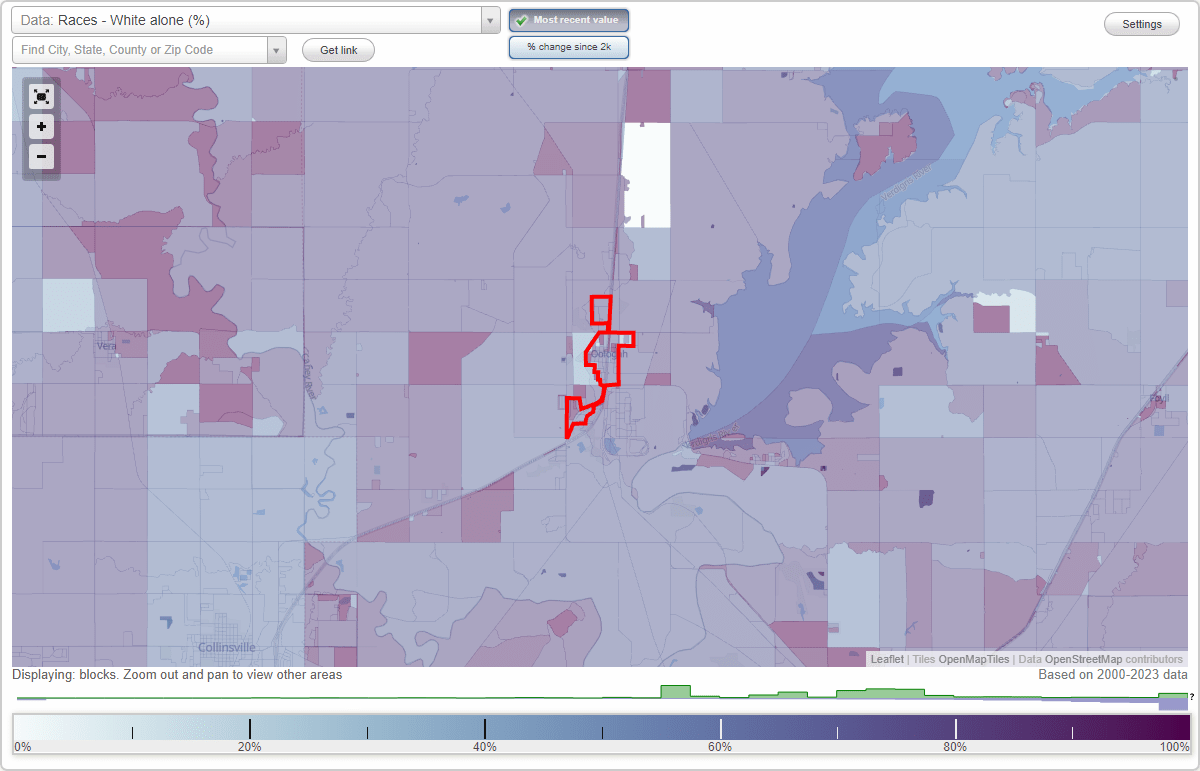This screenshot has height=771, width=1200.
Task: Zoom in using the plus map control
Action: pyautogui.click(x=41, y=127)
